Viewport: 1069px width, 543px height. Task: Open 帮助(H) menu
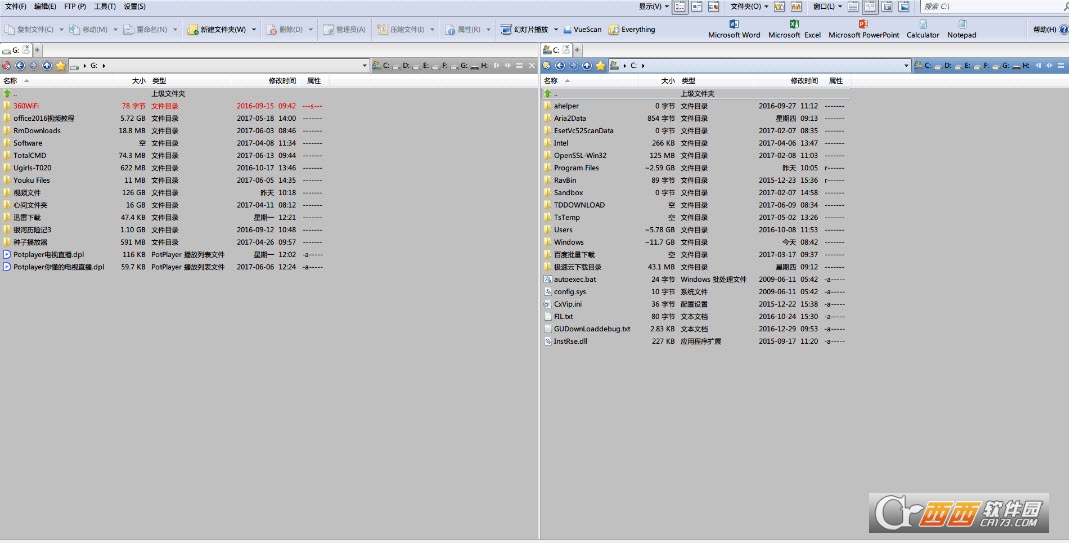coord(1044,29)
